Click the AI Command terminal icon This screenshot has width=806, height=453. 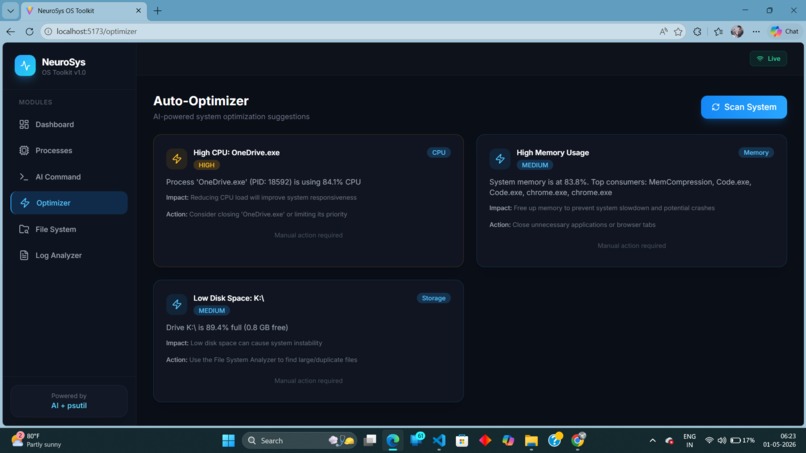[x=24, y=177]
